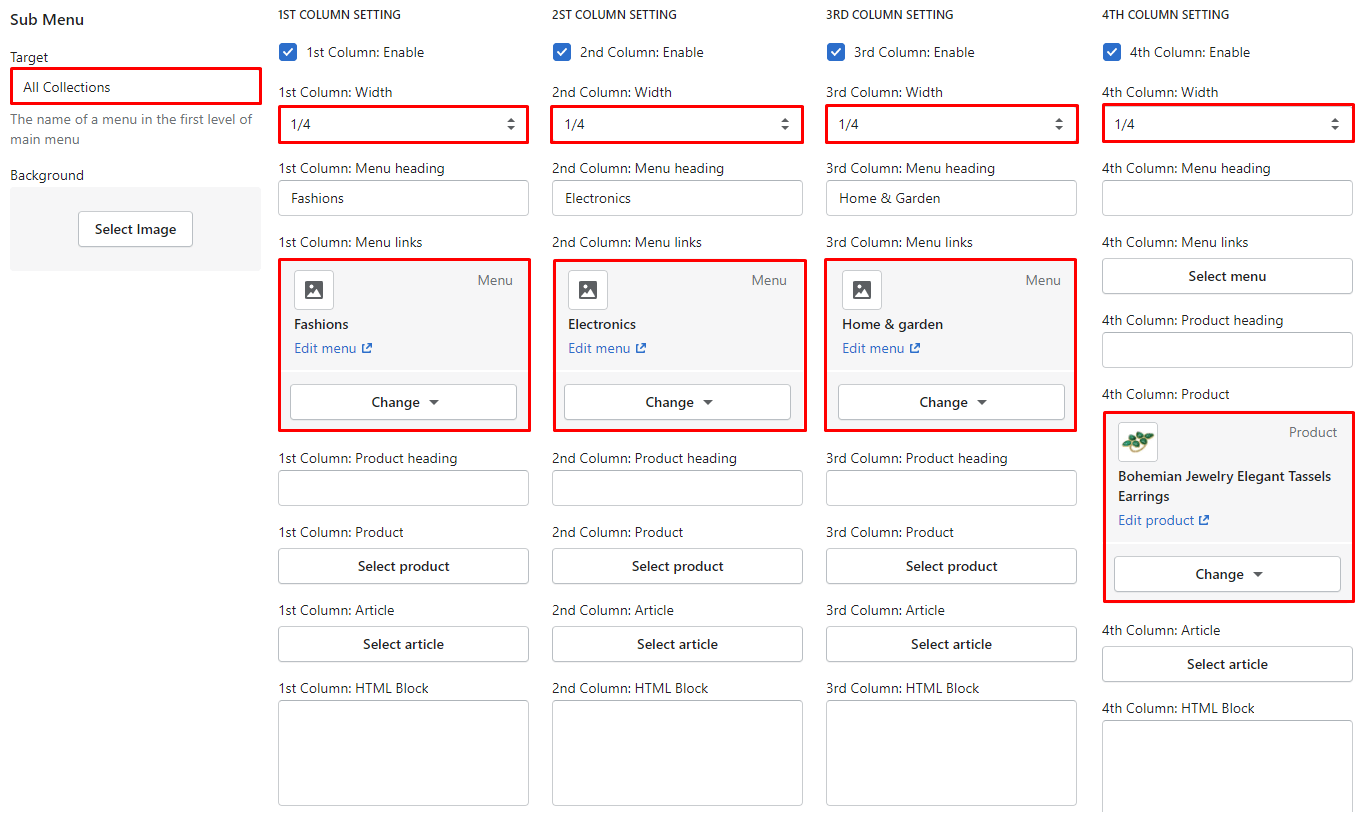Click the Target input with All Collections
1360x818 pixels.
pos(135,86)
